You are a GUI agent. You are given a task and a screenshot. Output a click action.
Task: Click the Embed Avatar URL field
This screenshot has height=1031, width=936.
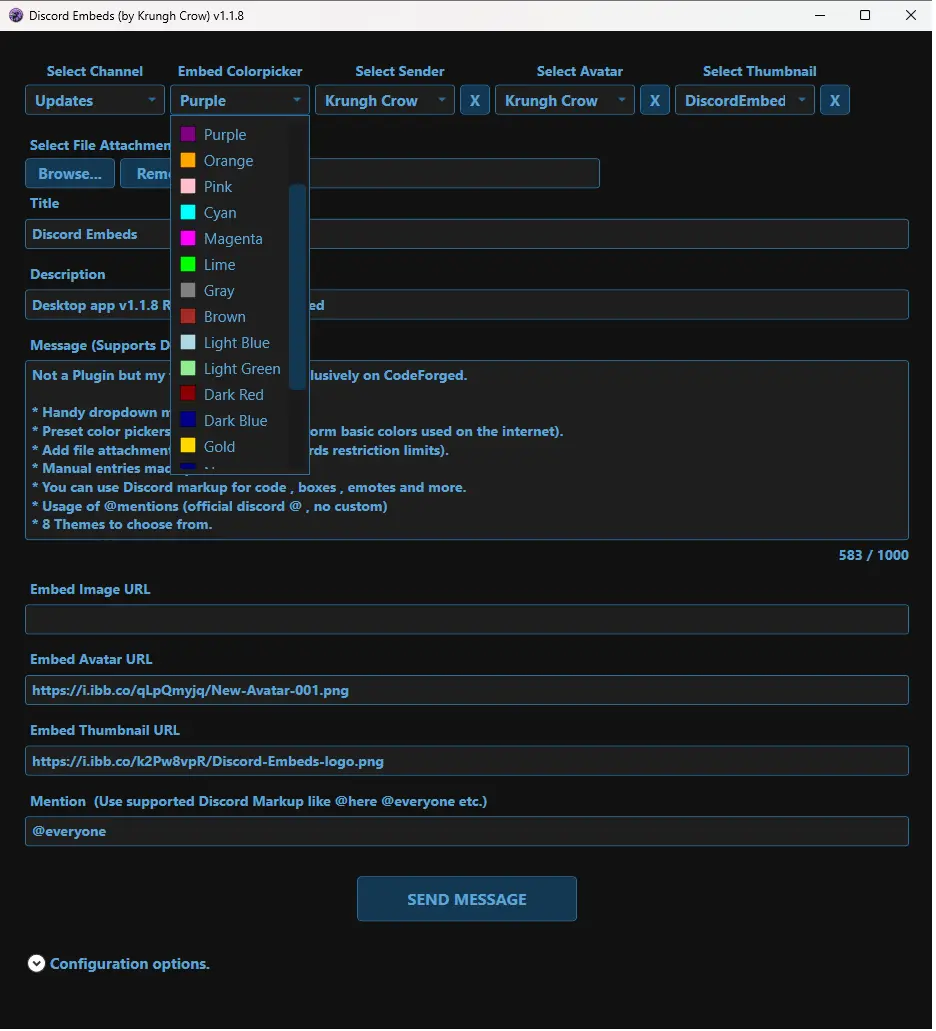(x=466, y=690)
